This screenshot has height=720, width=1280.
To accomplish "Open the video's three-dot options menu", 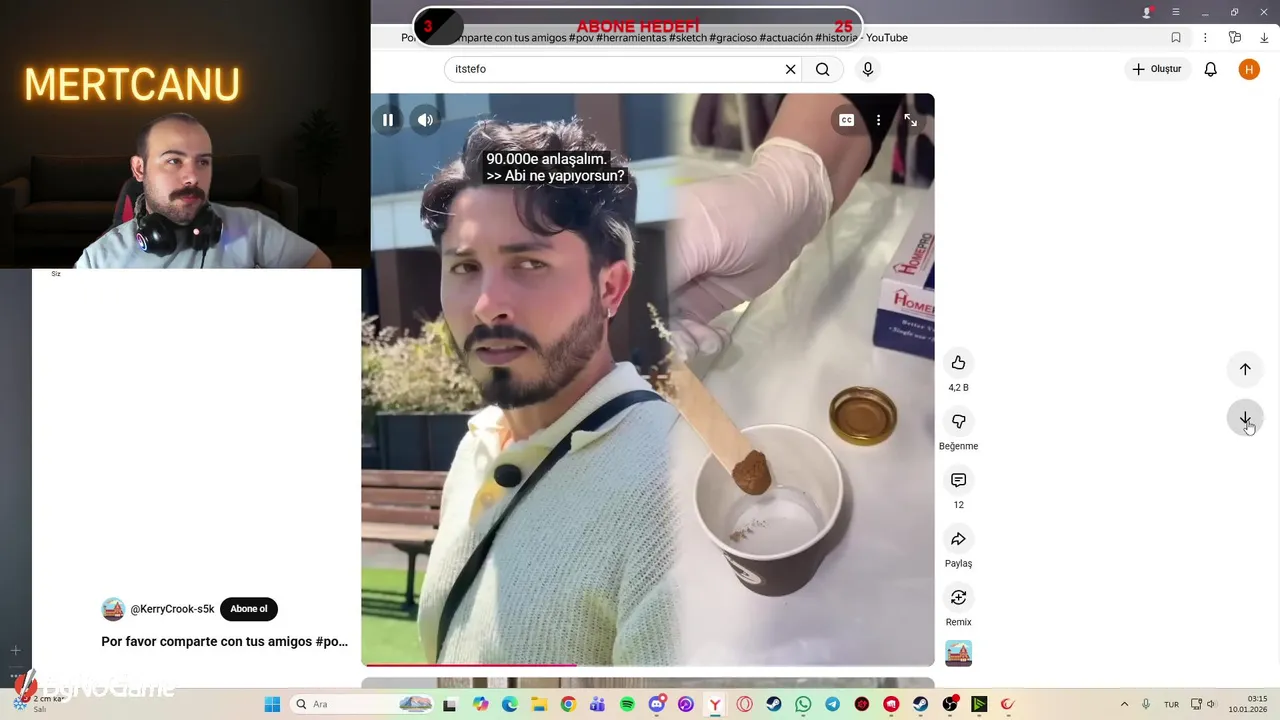I will pyautogui.click(x=878, y=120).
